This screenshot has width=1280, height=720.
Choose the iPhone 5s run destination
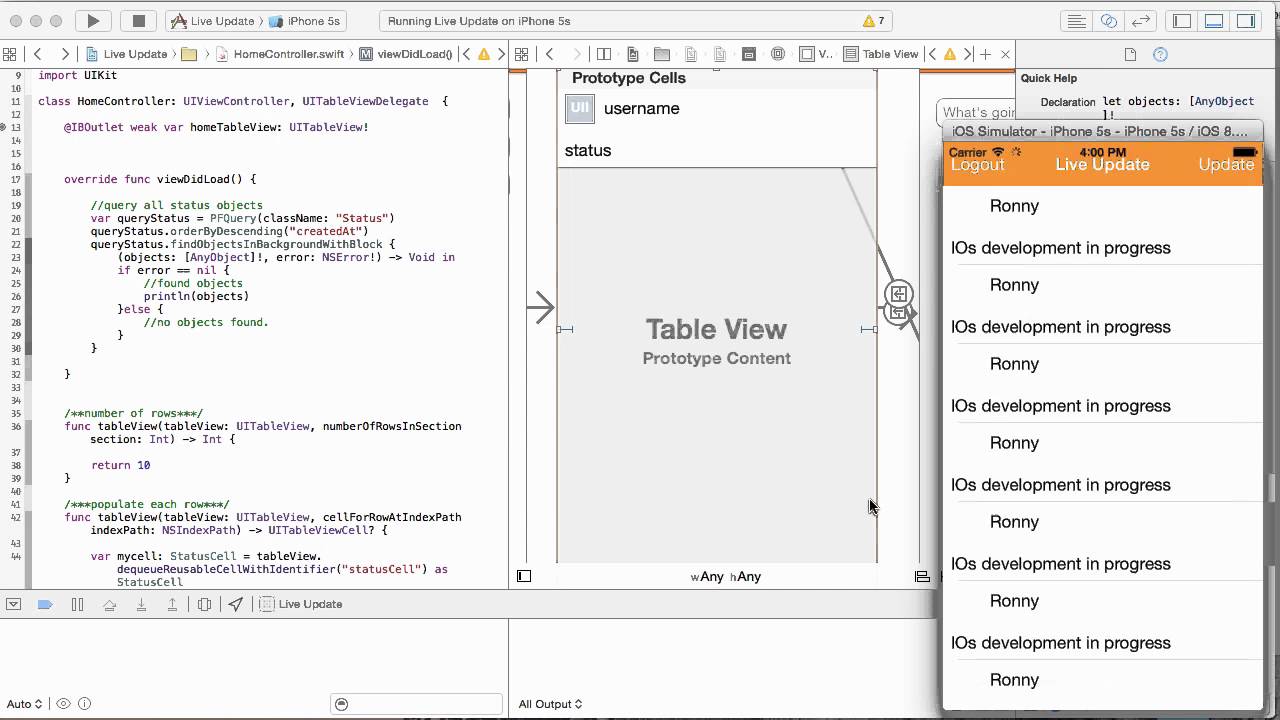(x=306, y=21)
